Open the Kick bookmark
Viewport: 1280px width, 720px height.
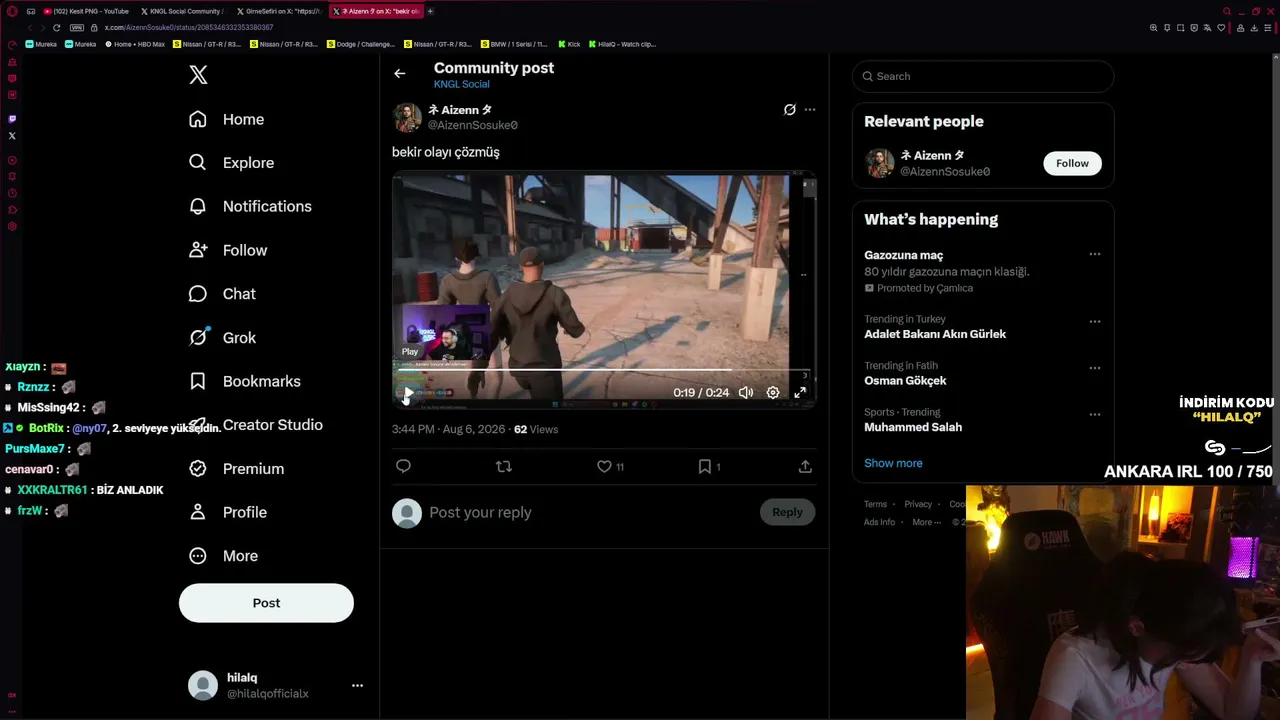point(569,44)
